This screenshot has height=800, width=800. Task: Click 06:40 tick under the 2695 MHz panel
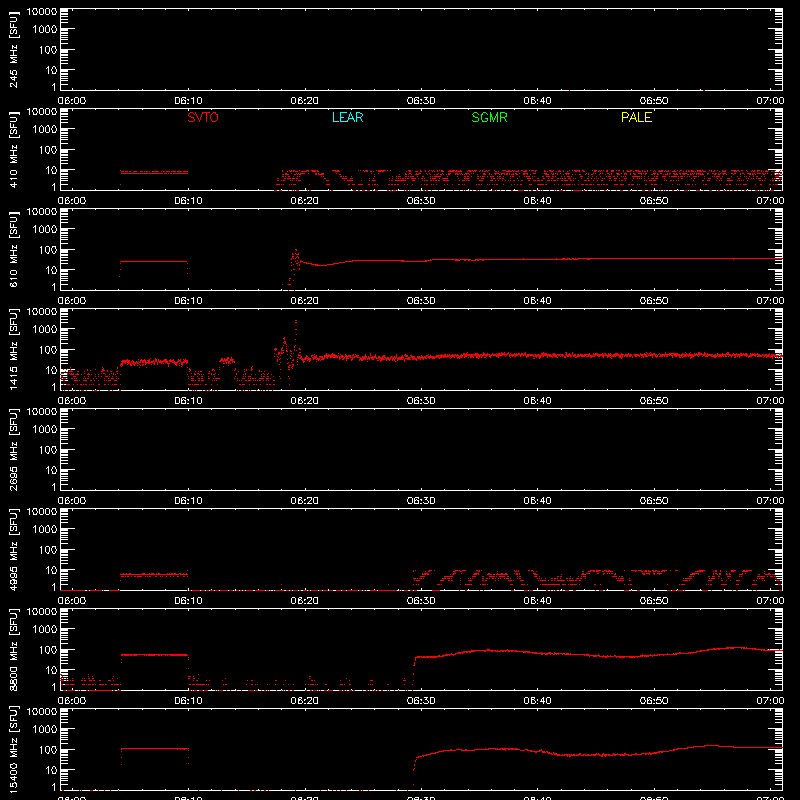coord(537,501)
